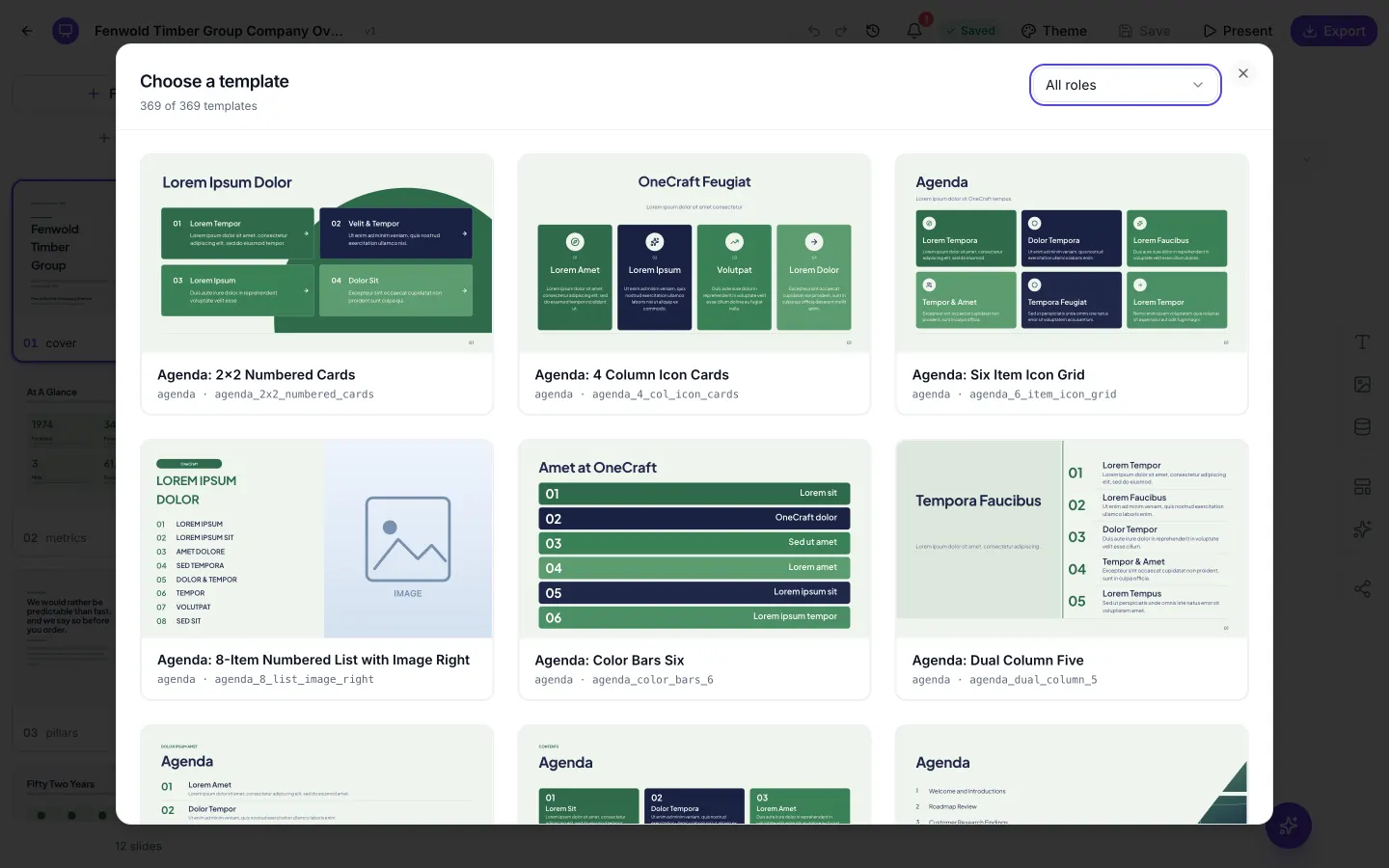Click the agenda_6_item_icon_grid identifier text
1389x868 pixels.
(x=1043, y=394)
